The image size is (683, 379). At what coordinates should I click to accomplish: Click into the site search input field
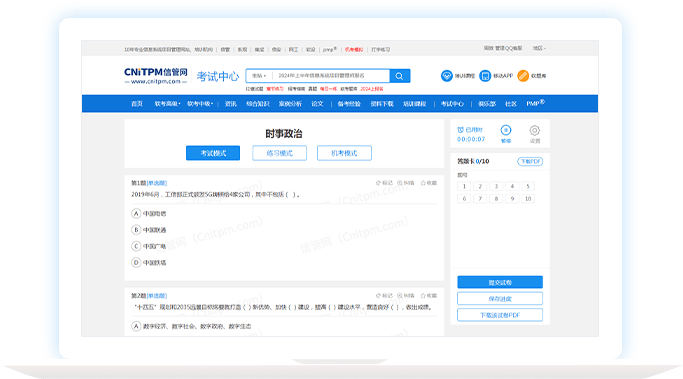[x=331, y=76]
